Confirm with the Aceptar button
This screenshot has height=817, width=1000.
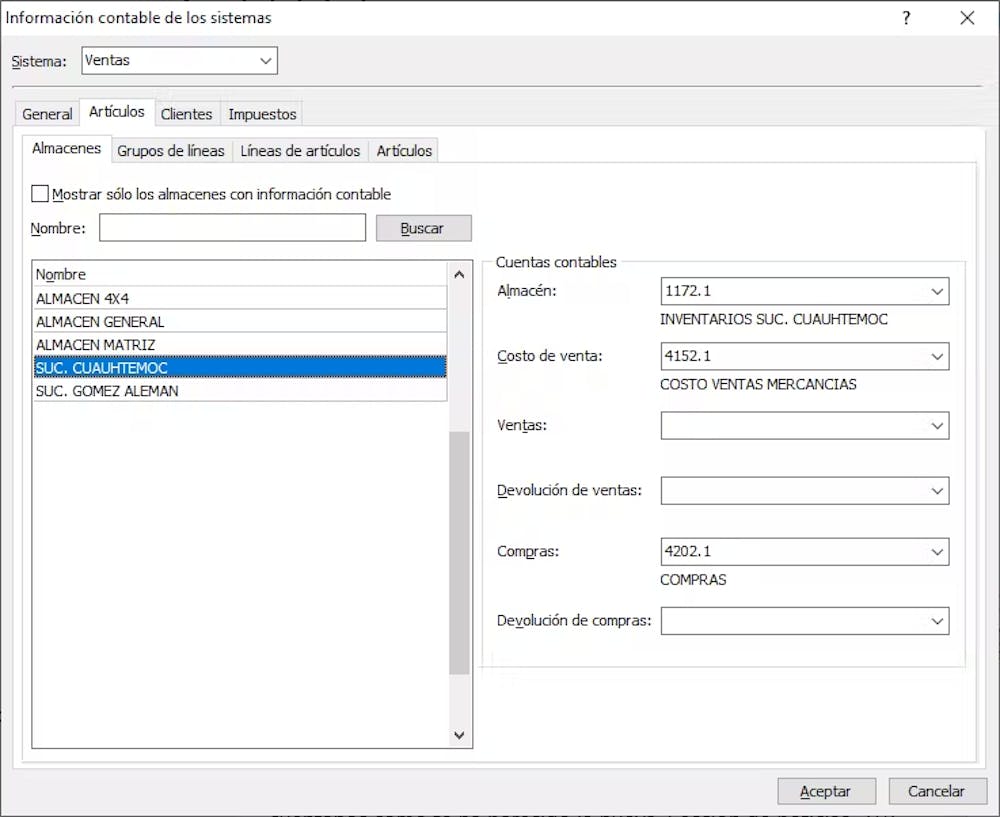826,791
